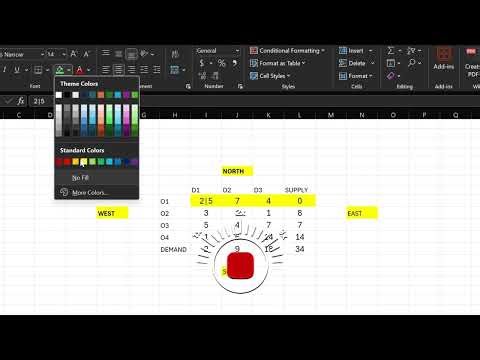Expand the Underline dropdown arrow
The width and height of the screenshot is (480, 360).
[x=26, y=70]
